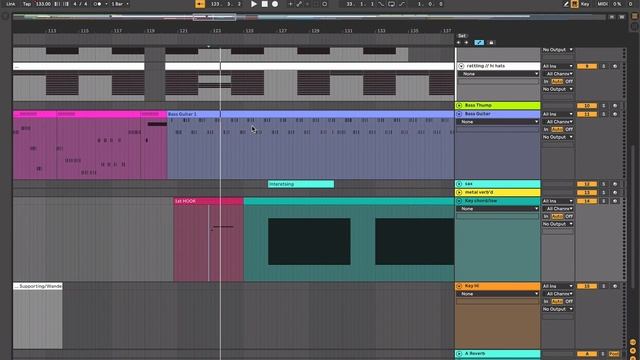Unfold the metal verb'd track
Viewport: 640px width, 360px height.
460,192
